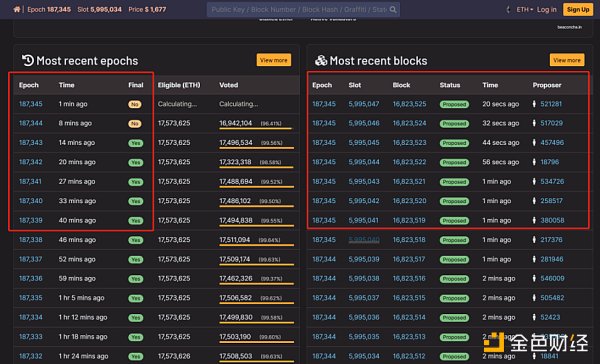This screenshot has height=364, width=600.
Task: Open proposer 258517 link
Action: tap(551, 201)
